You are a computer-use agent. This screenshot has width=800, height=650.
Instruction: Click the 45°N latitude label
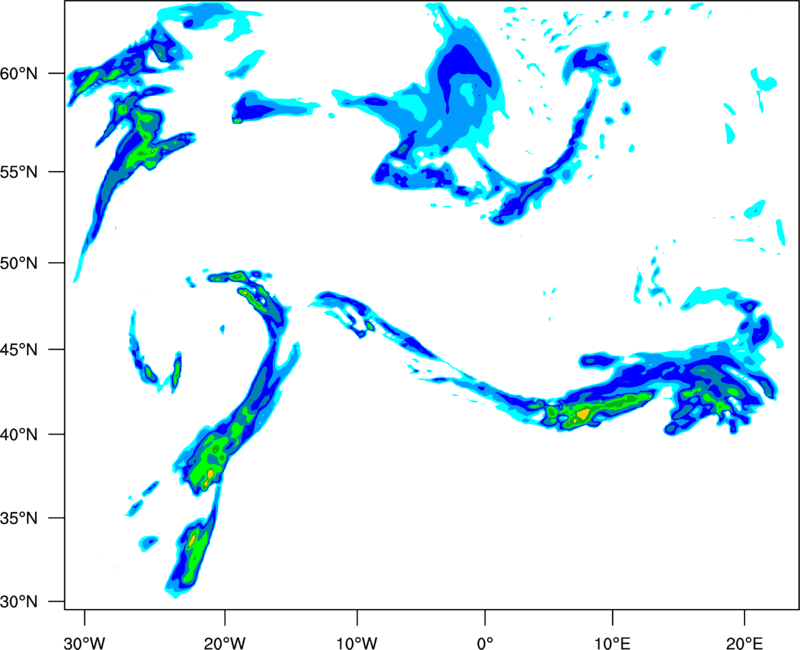coord(19,350)
